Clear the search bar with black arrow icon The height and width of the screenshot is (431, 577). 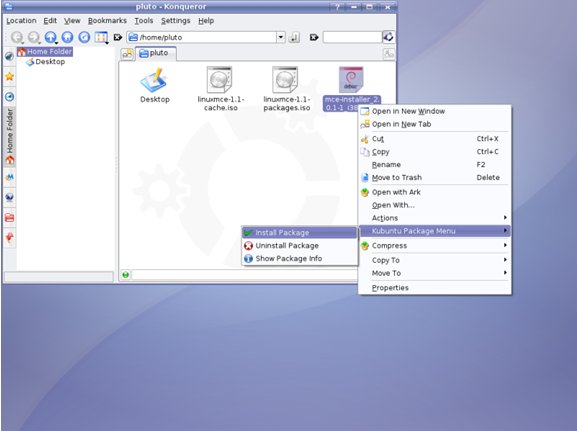point(314,37)
